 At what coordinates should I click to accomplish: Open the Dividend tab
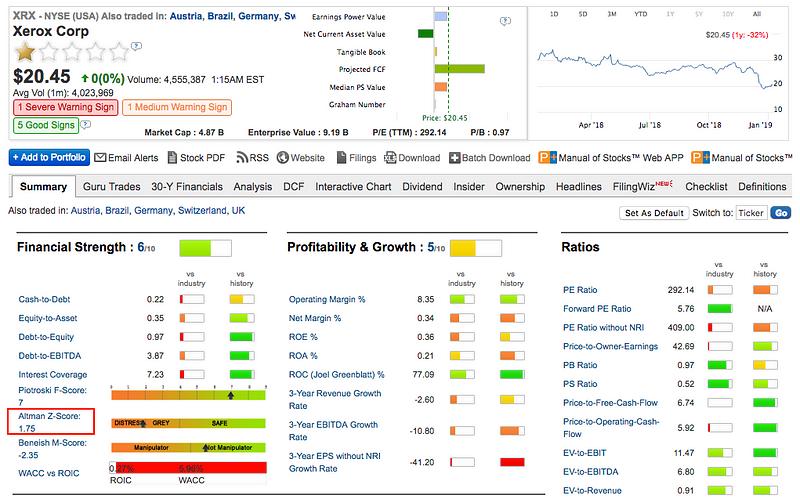(x=422, y=187)
